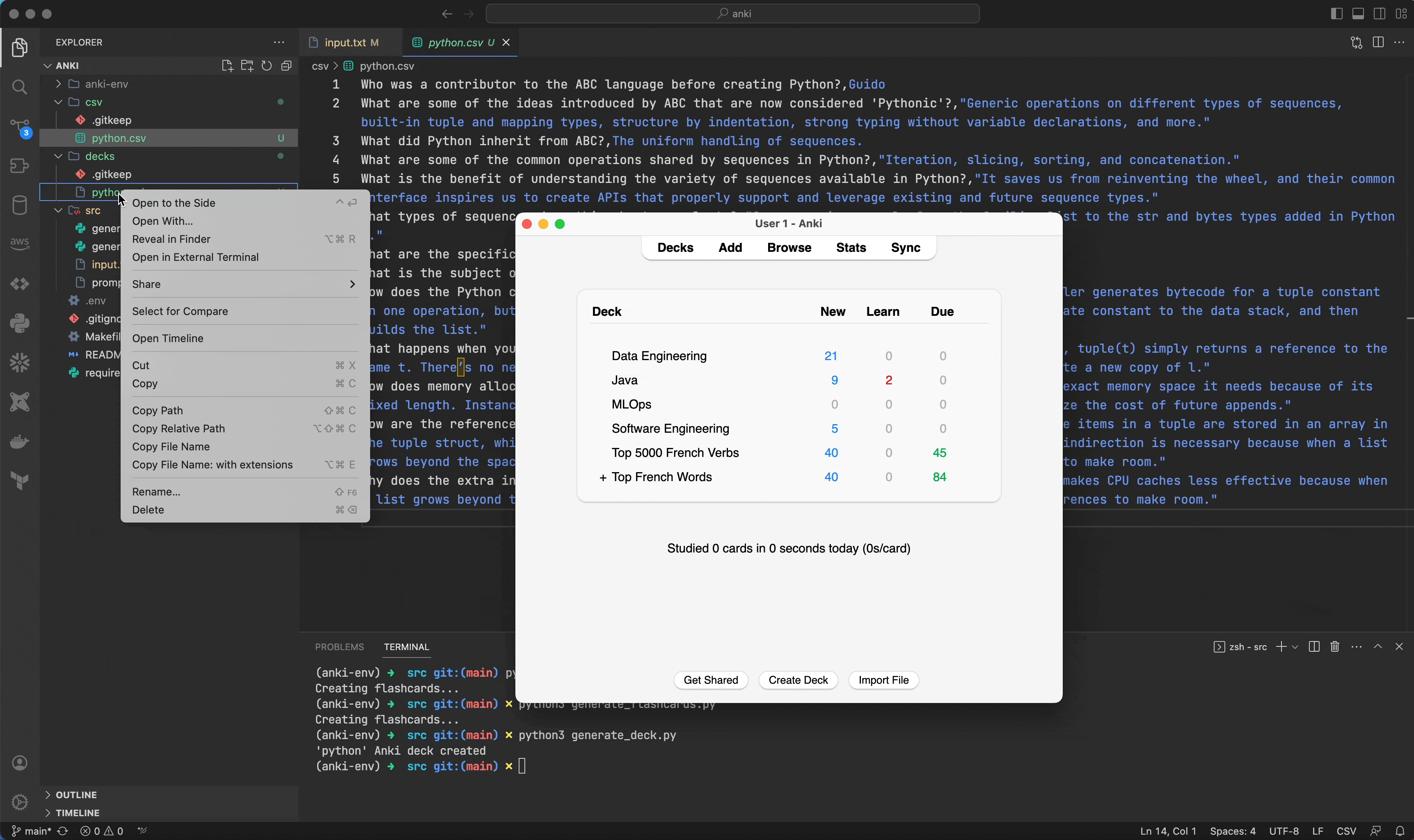
Task: Open the Top 5000 French Verbs deck
Action: 675,453
